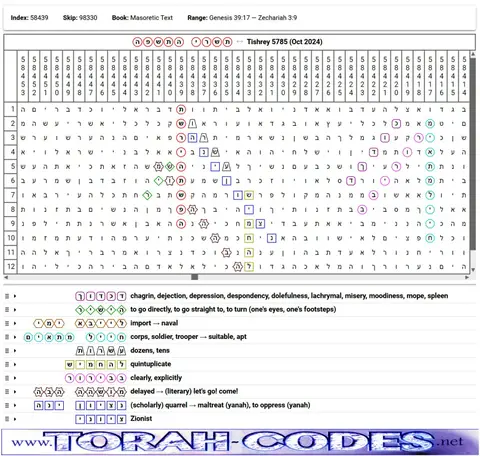The width and height of the screenshot is (480, 456).
Task: Click column header 58453
Action: pos(23,76)
